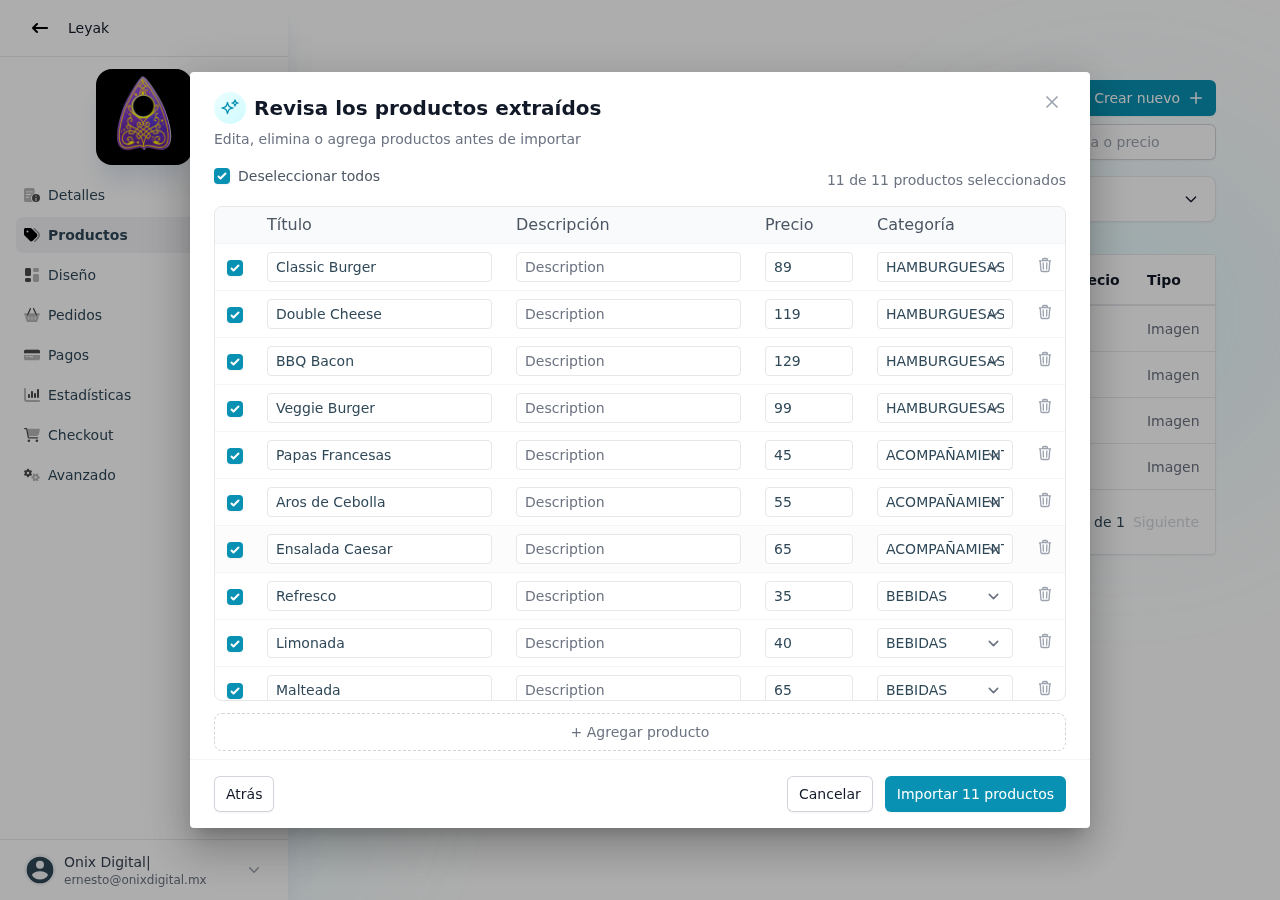Click the back arrow next to Leyak
This screenshot has height=900, width=1280.
39,28
